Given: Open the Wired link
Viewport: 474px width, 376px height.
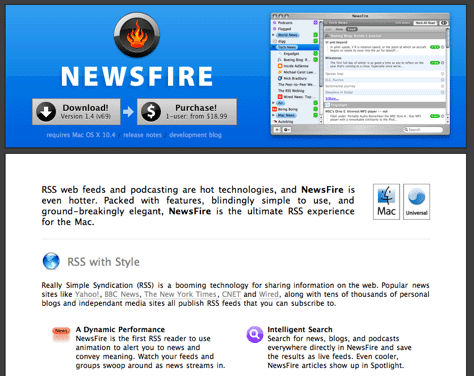Looking at the screenshot, I should 269,294.
